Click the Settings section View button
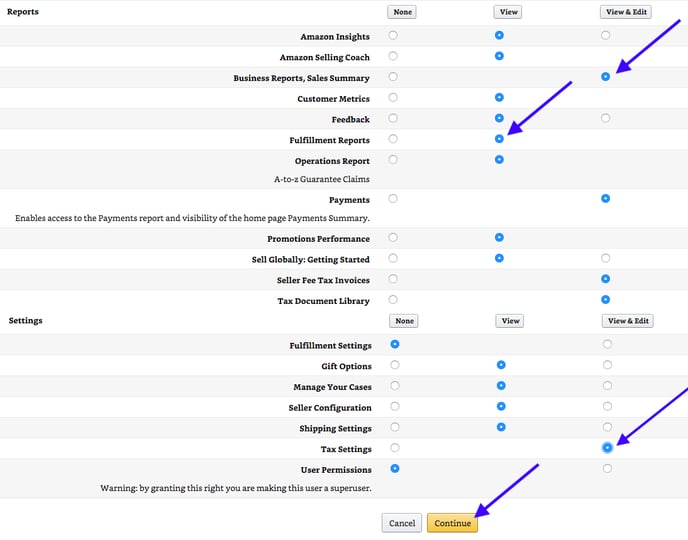Screen dimensions: 688x540 (x=510, y=321)
